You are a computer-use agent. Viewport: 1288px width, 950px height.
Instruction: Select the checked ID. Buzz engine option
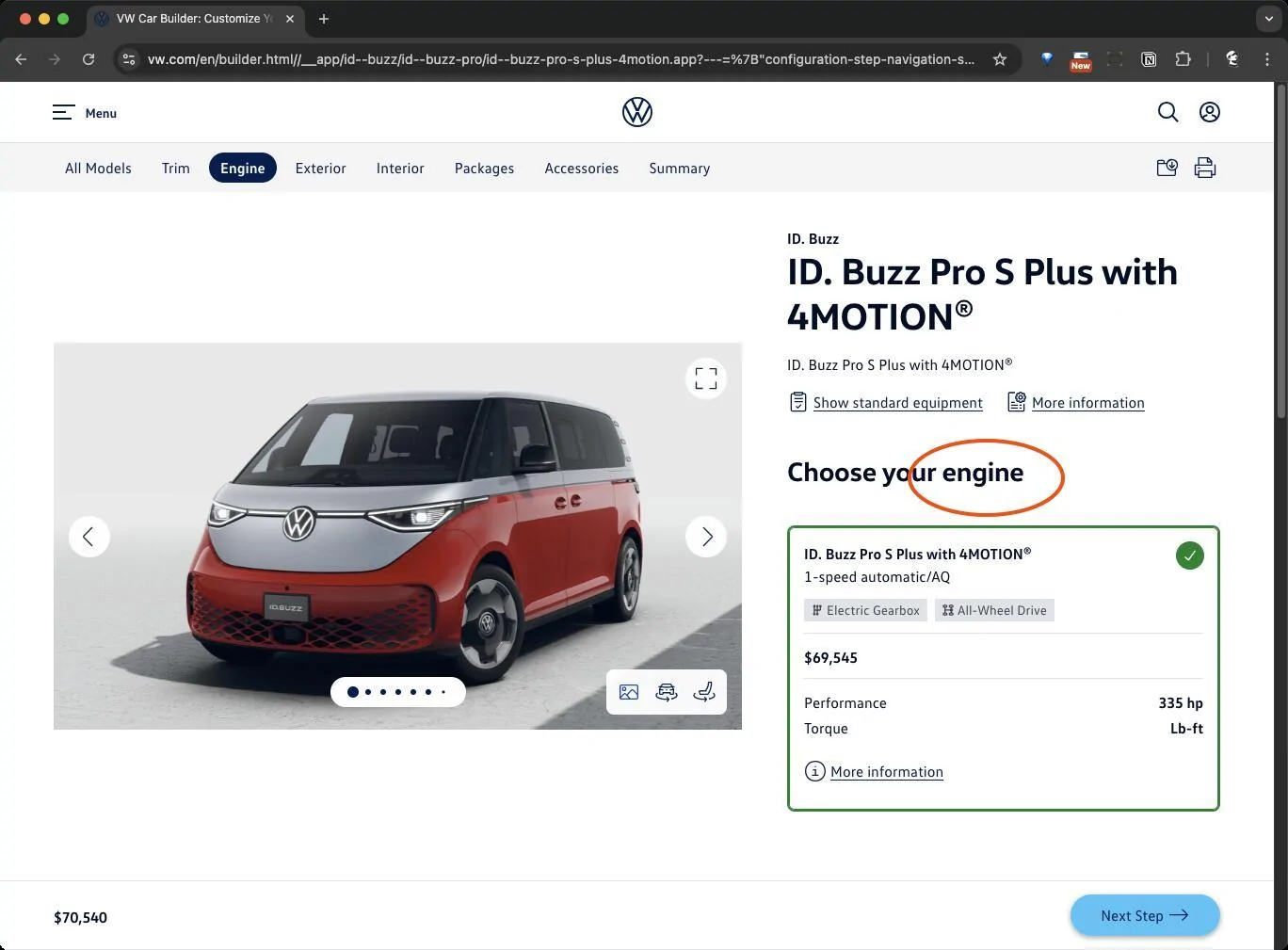point(1004,668)
